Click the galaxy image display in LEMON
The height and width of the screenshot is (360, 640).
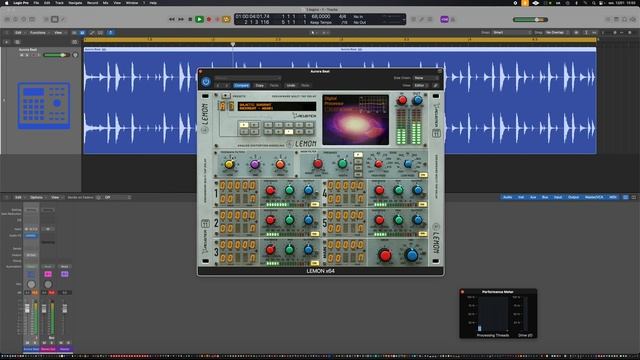[x=356, y=120]
